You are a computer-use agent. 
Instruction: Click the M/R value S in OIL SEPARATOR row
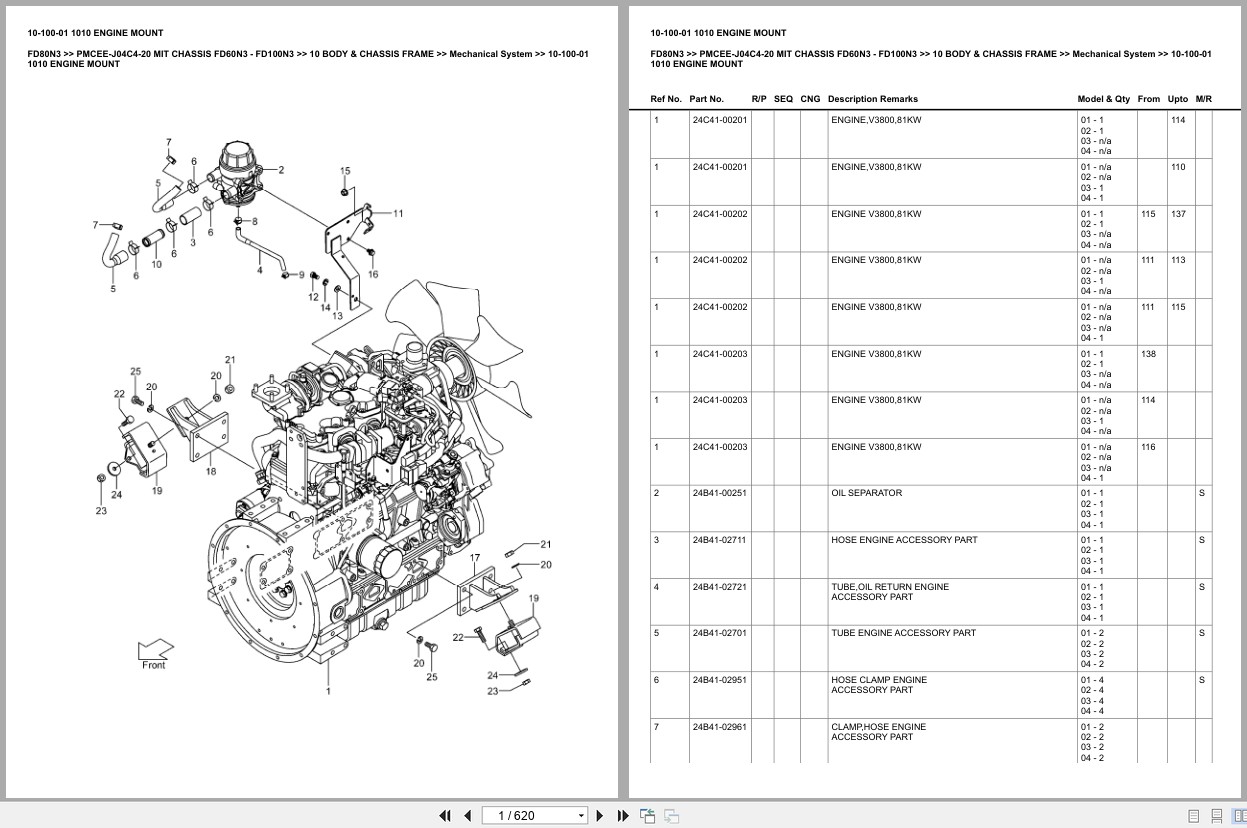[x=1202, y=493]
